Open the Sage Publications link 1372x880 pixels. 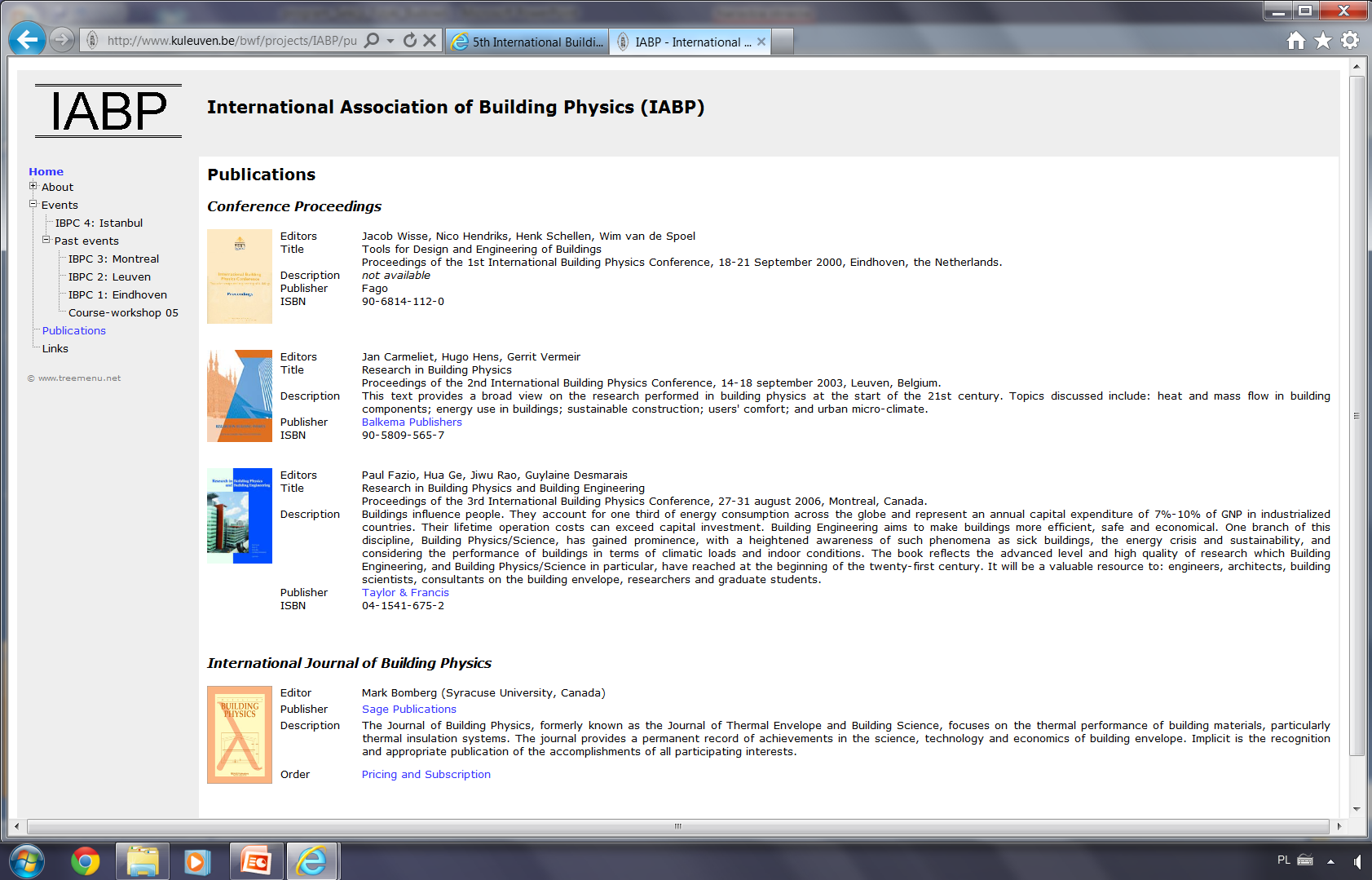pyautogui.click(x=409, y=709)
